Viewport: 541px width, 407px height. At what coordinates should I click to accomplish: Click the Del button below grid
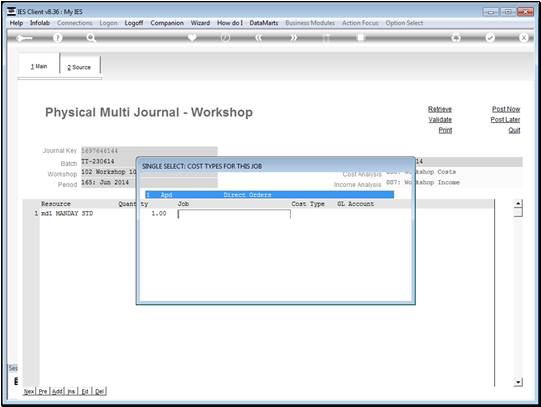(99, 391)
